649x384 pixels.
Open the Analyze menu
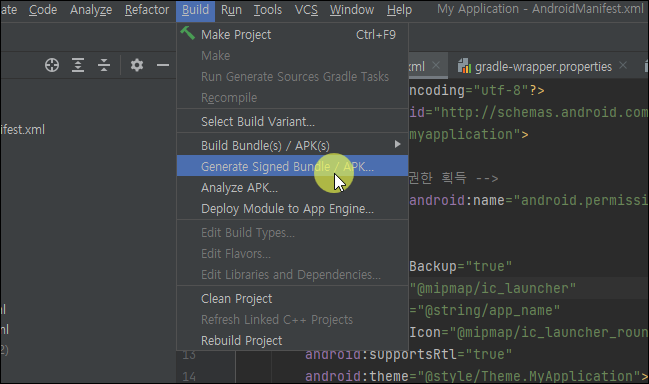pos(91,10)
